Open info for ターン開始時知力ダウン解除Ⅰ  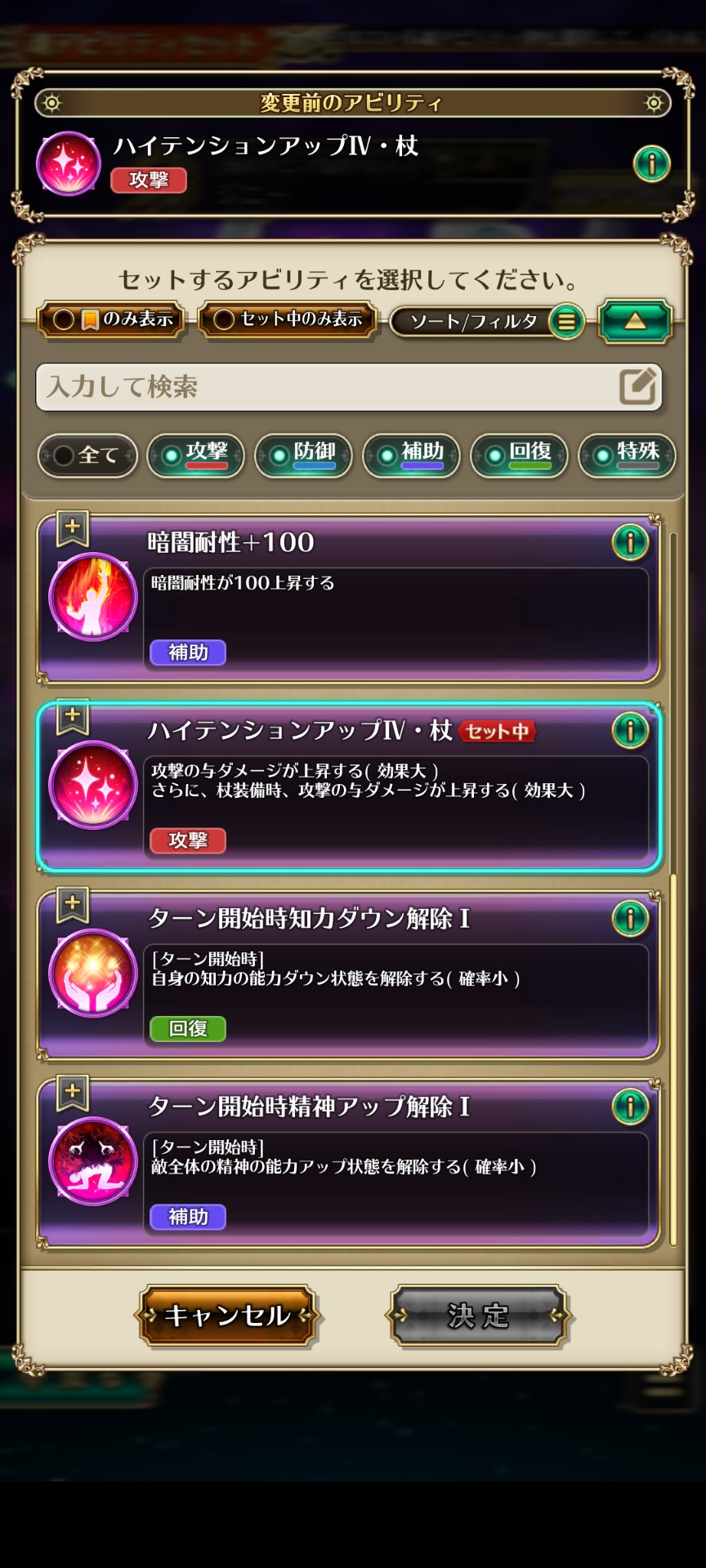coord(630,919)
